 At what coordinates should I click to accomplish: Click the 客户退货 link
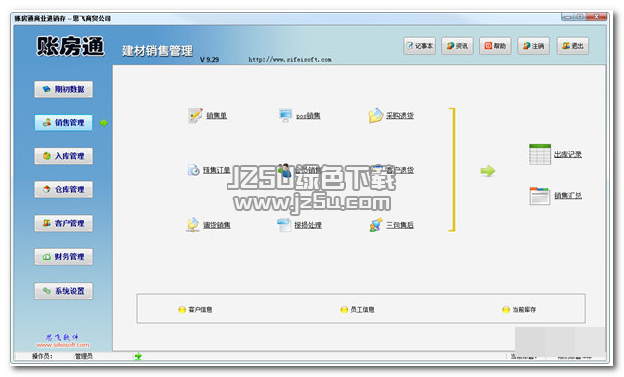400,170
